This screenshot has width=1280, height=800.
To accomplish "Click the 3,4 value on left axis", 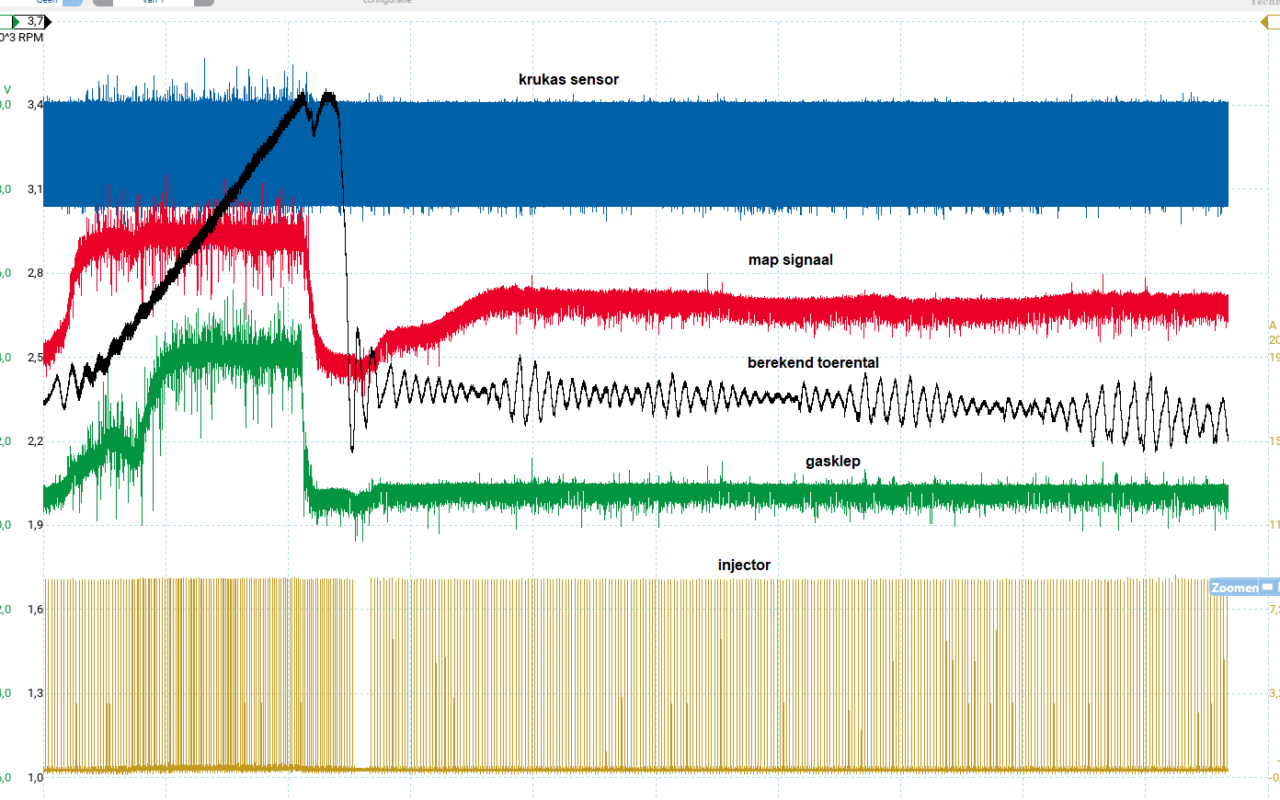I will click(x=35, y=104).
